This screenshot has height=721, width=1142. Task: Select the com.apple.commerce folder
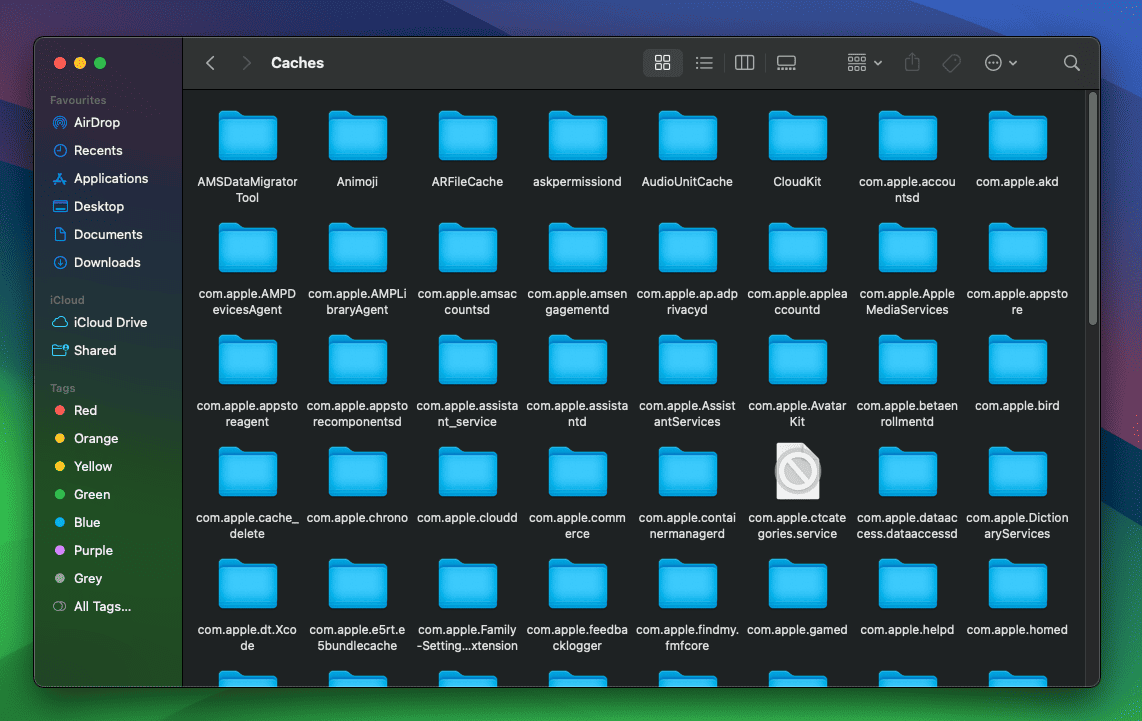click(x=578, y=473)
